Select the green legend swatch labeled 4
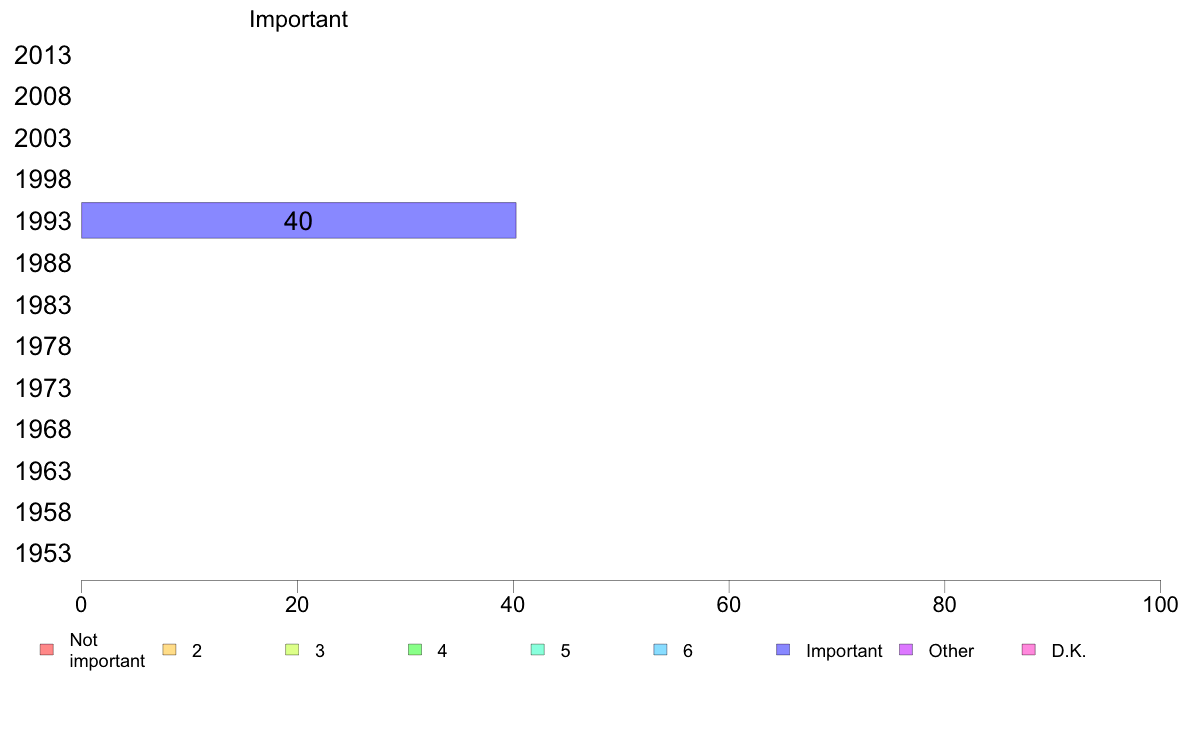Image resolution: width=1188 pixels, height=736 pixels. pos(415,650)
